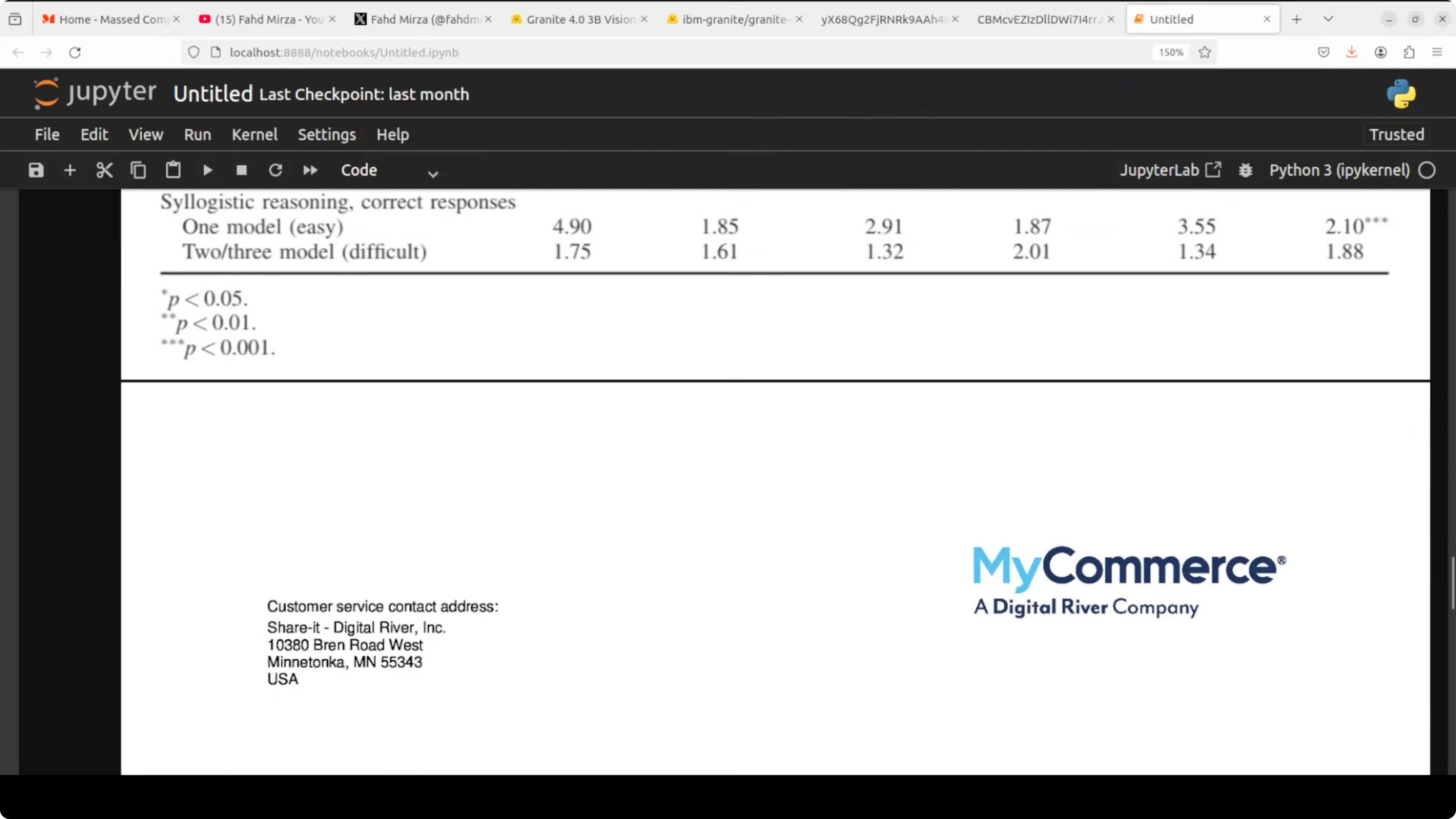The image size is (1456, 819).
Task: Click the browser address bar URL
Action: pos(344,53)
